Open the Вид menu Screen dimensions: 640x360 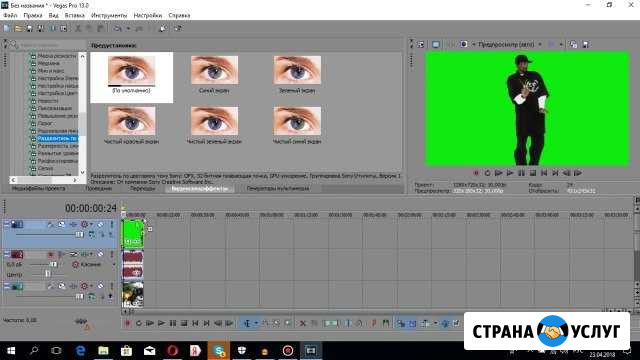pyautogui.click(x=53, y=15)
